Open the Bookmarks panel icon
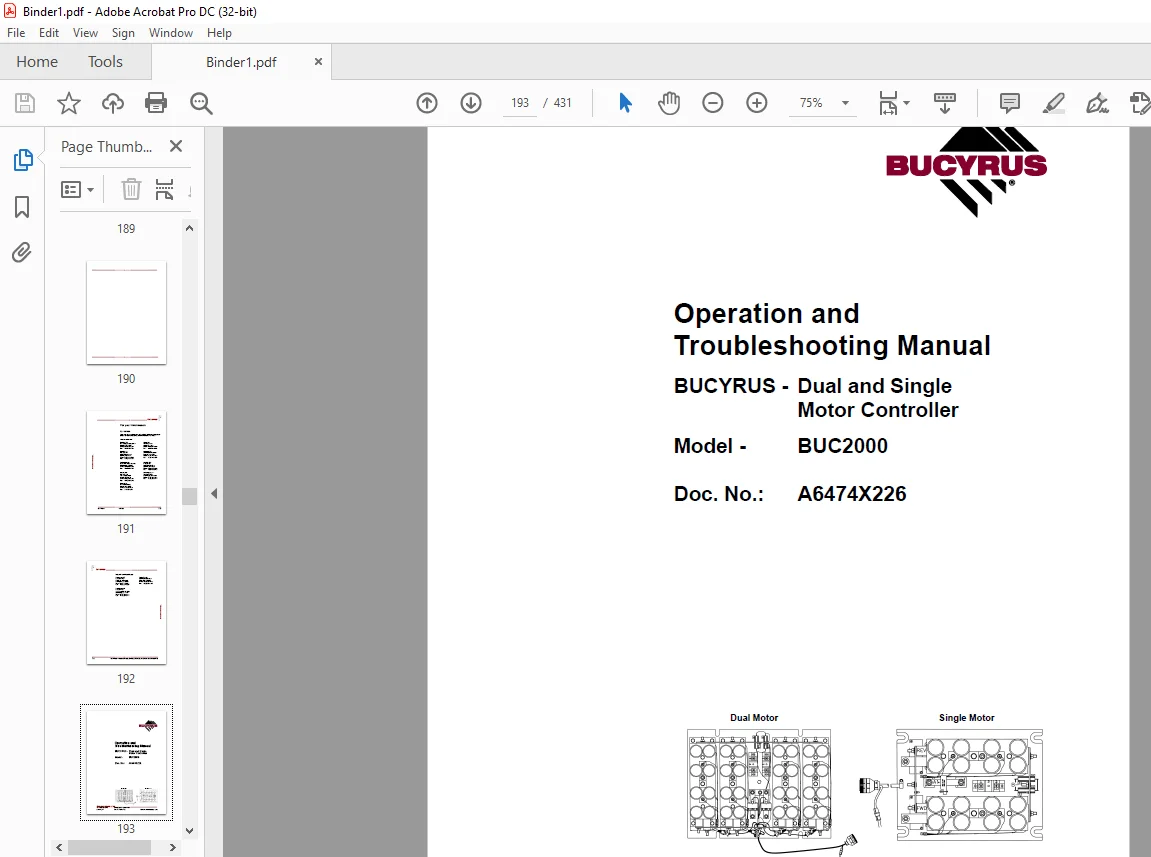 click(22, 207)
